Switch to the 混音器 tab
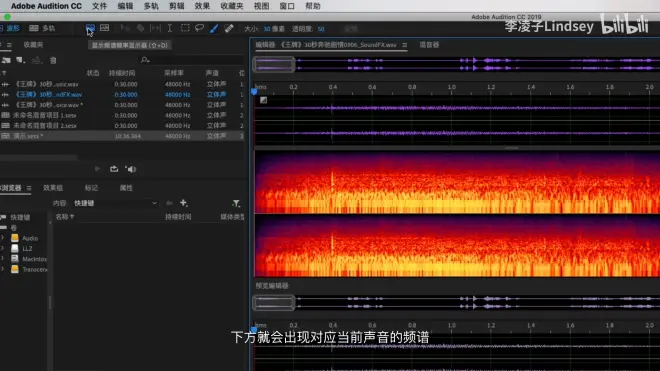 pyautogui.click(x=429, y=45)
